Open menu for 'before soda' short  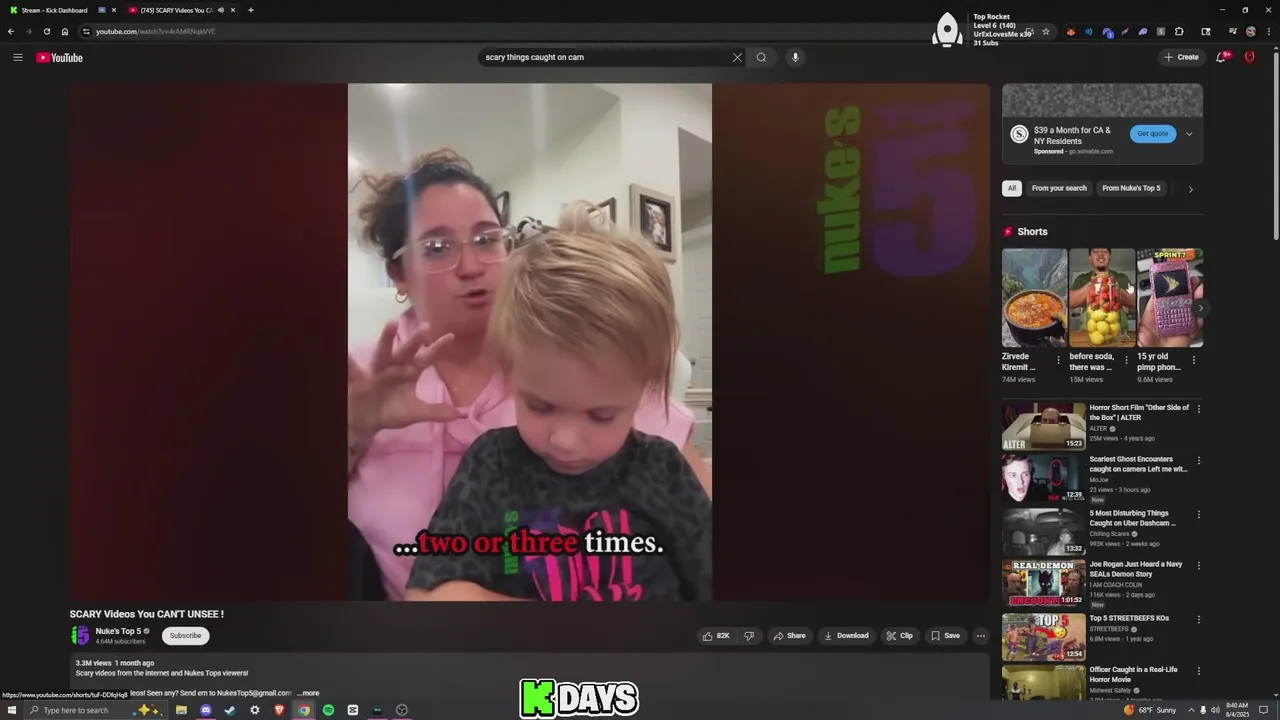(x=1126, y=360)
